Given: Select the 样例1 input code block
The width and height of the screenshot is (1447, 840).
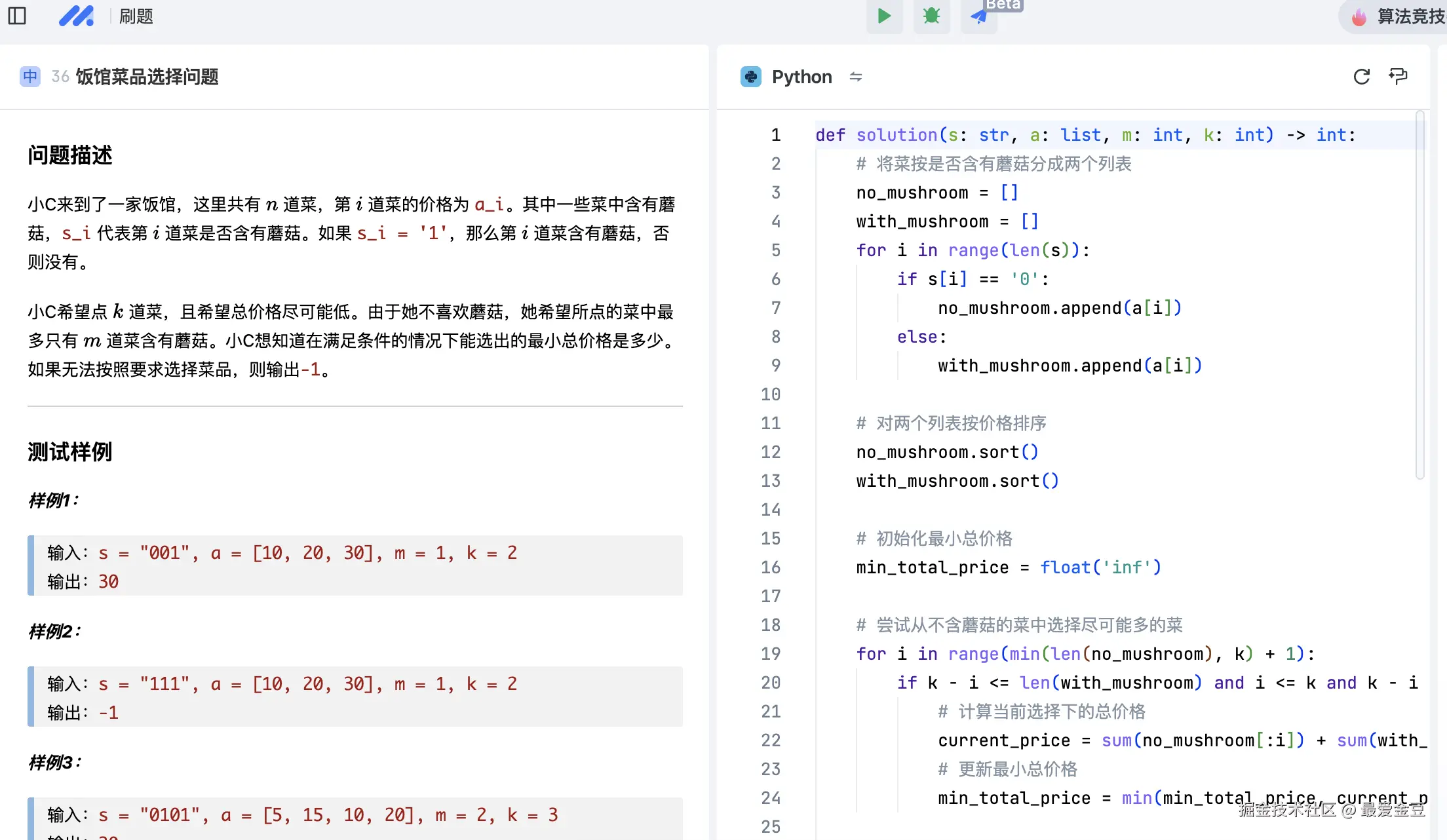Looking at the screenshot, I should [x=355, y=566].
